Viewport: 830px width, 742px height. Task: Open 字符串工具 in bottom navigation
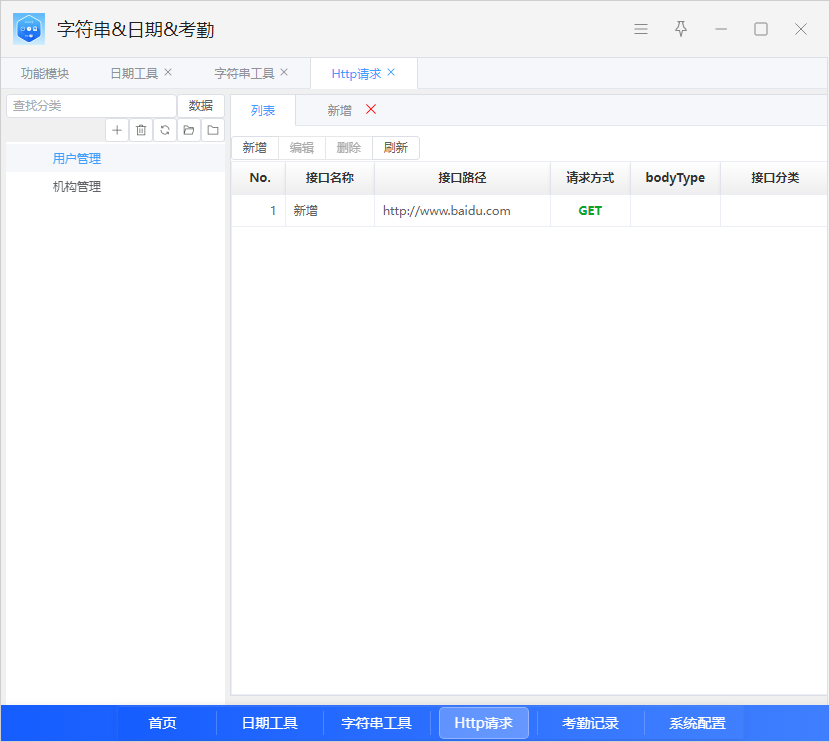[x=376, y=723]
